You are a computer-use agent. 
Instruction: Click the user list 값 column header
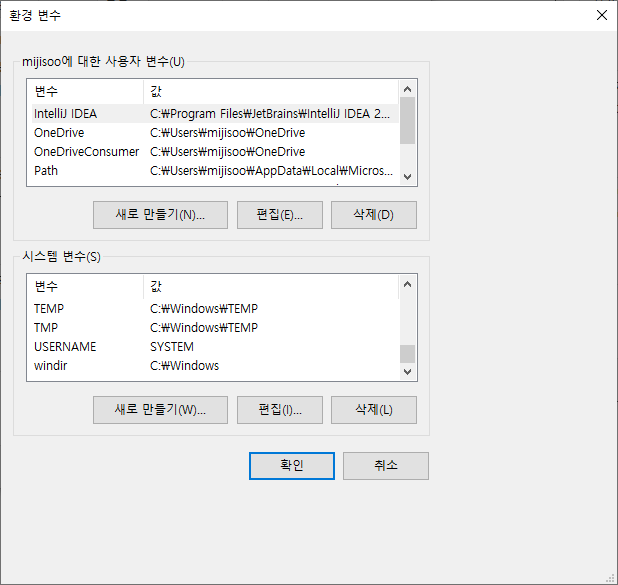pos(271,91)
